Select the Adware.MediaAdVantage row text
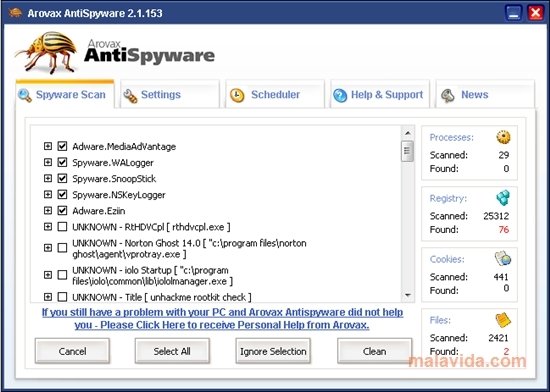Image resolution: width=550 pixels, height=392 pixels. (124, 147)
